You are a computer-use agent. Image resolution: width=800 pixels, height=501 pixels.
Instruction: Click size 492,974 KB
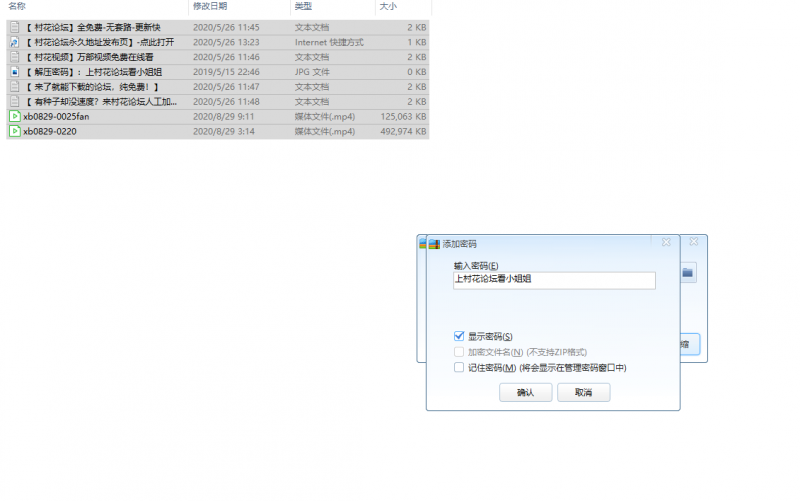[403, 131]
